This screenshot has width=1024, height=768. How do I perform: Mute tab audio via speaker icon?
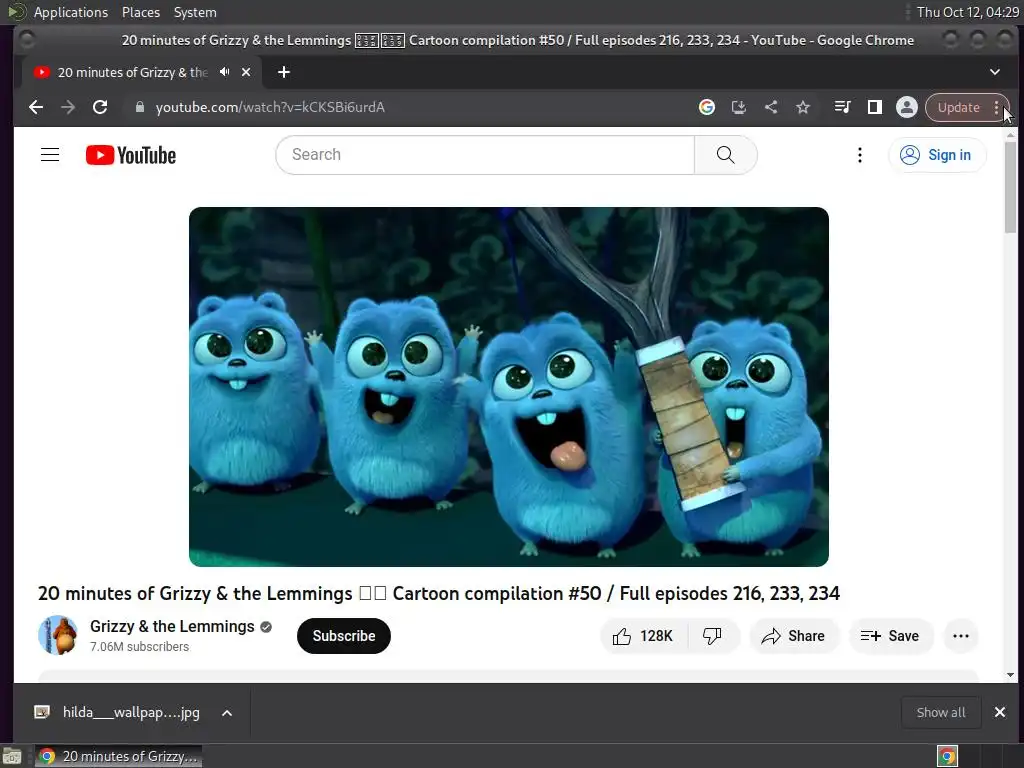(x=225, y=72)
